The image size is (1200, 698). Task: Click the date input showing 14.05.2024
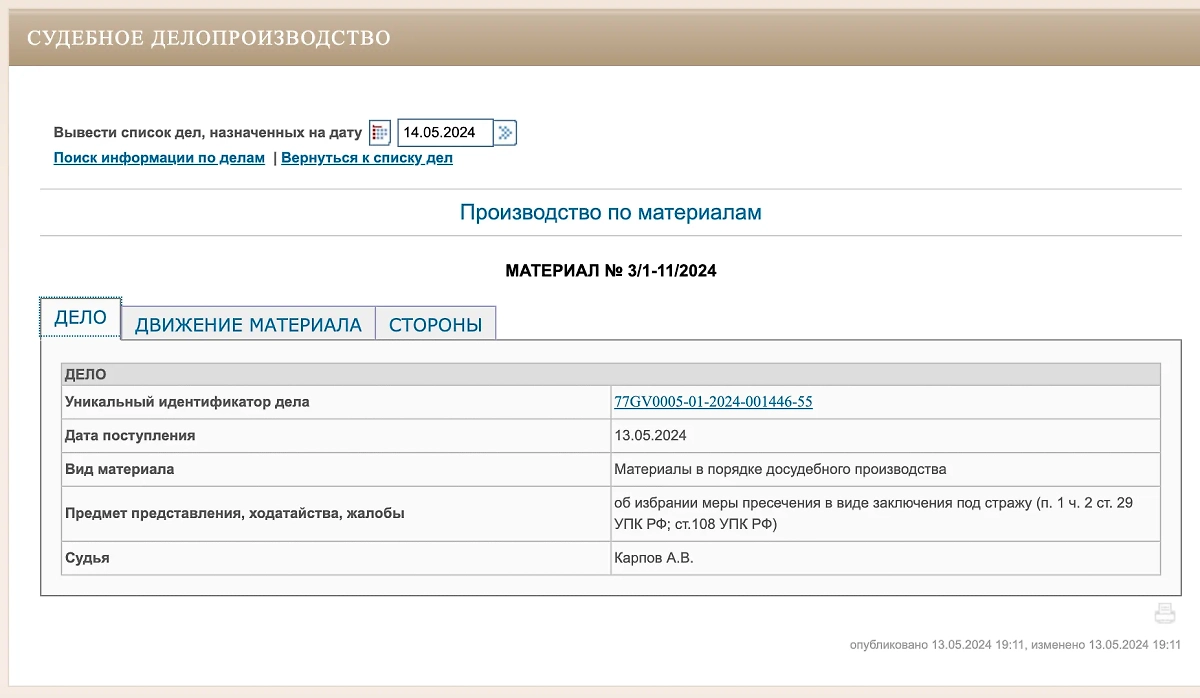446,132
